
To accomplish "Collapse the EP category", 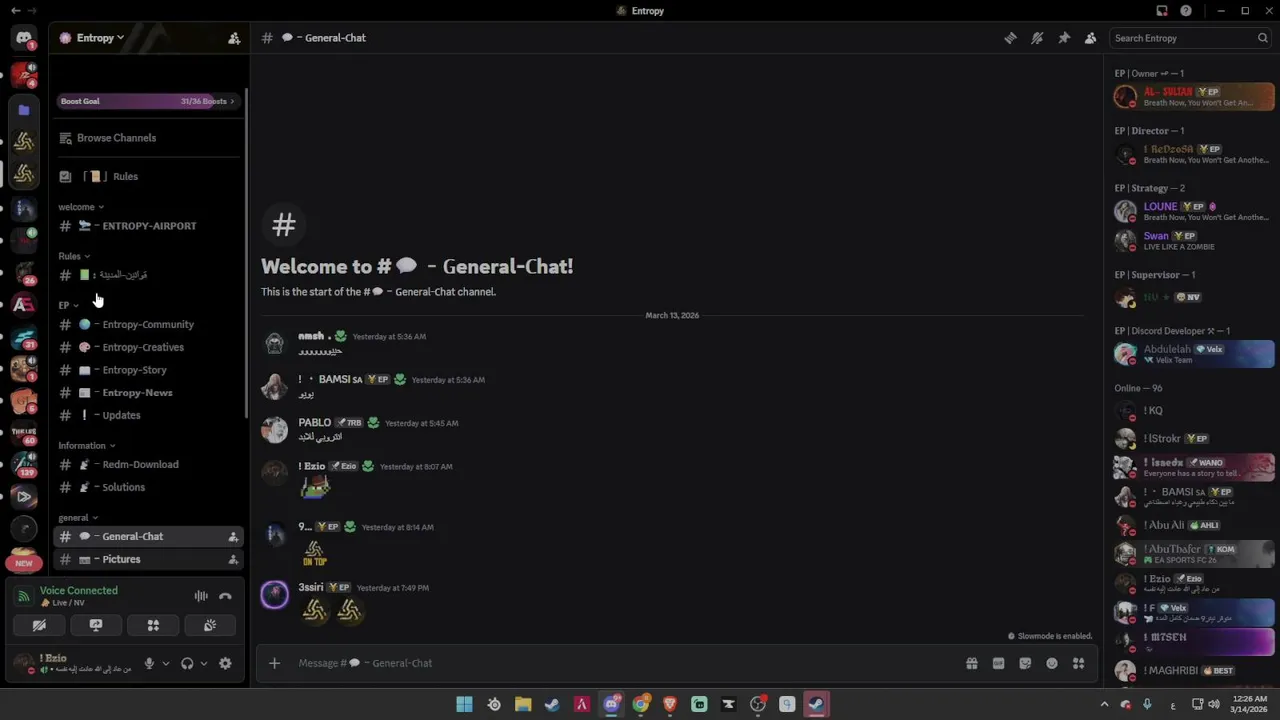I will (68, 305).
